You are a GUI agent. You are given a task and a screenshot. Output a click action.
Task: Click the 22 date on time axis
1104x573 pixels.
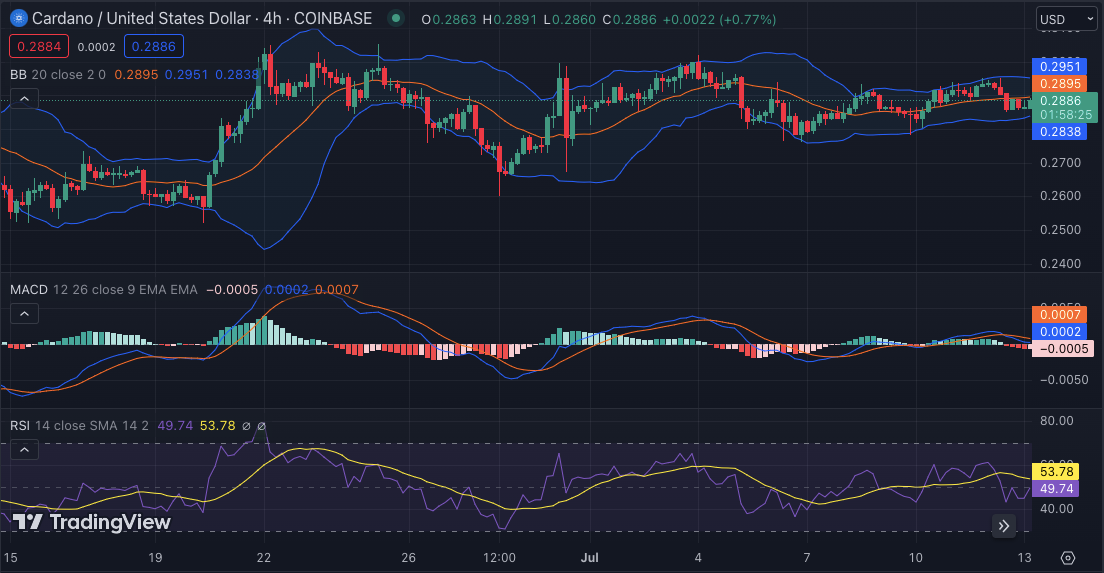click(263, 558)
